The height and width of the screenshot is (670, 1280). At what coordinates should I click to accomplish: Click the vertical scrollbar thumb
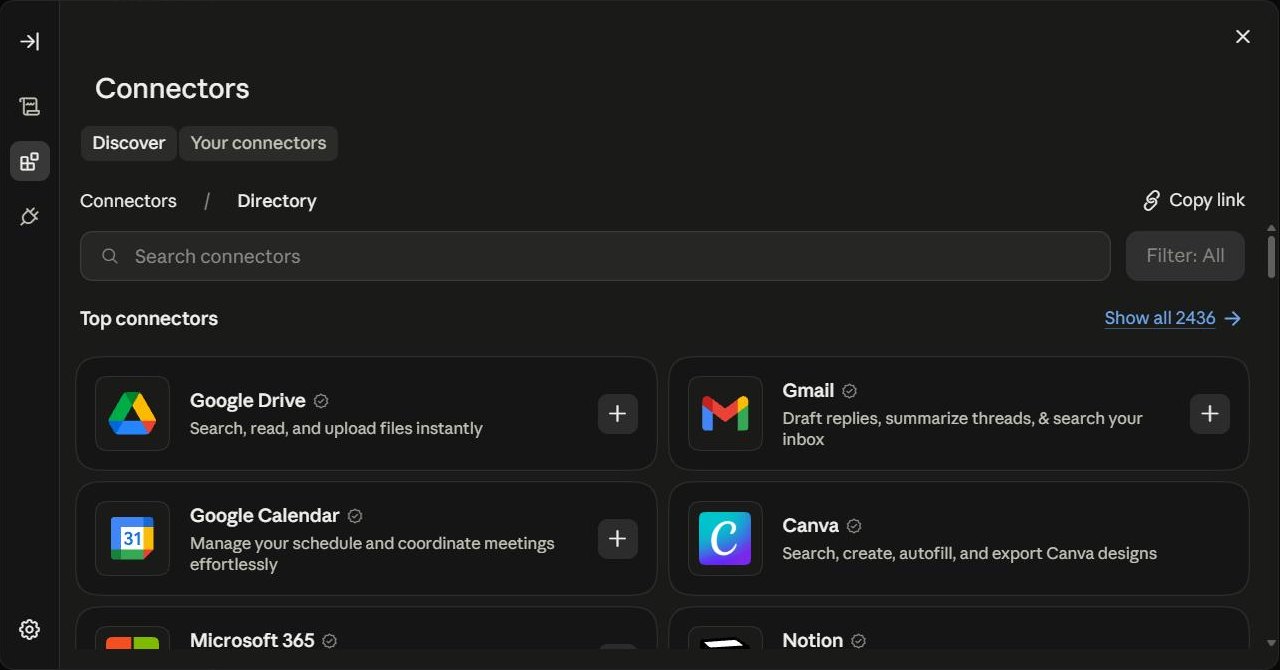pos(1271,256)
